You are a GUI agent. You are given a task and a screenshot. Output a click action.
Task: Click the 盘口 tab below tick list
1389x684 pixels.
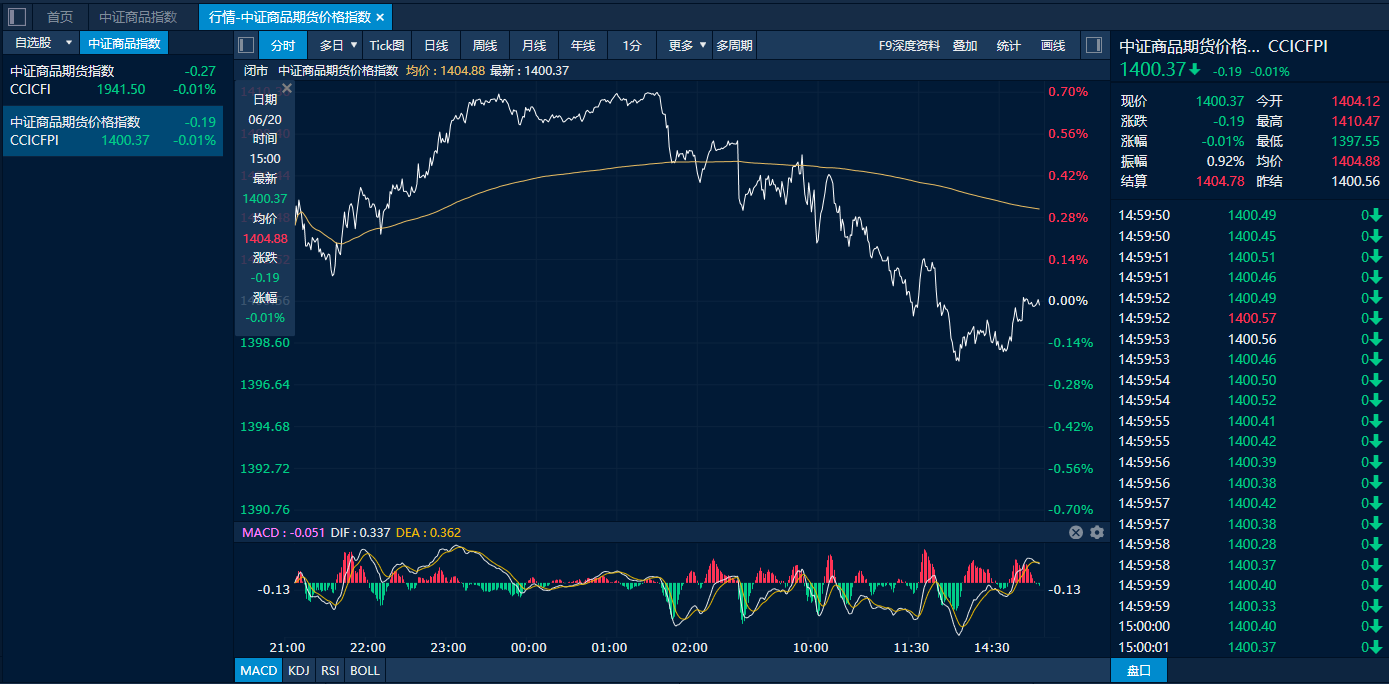tap(1138, 670)
